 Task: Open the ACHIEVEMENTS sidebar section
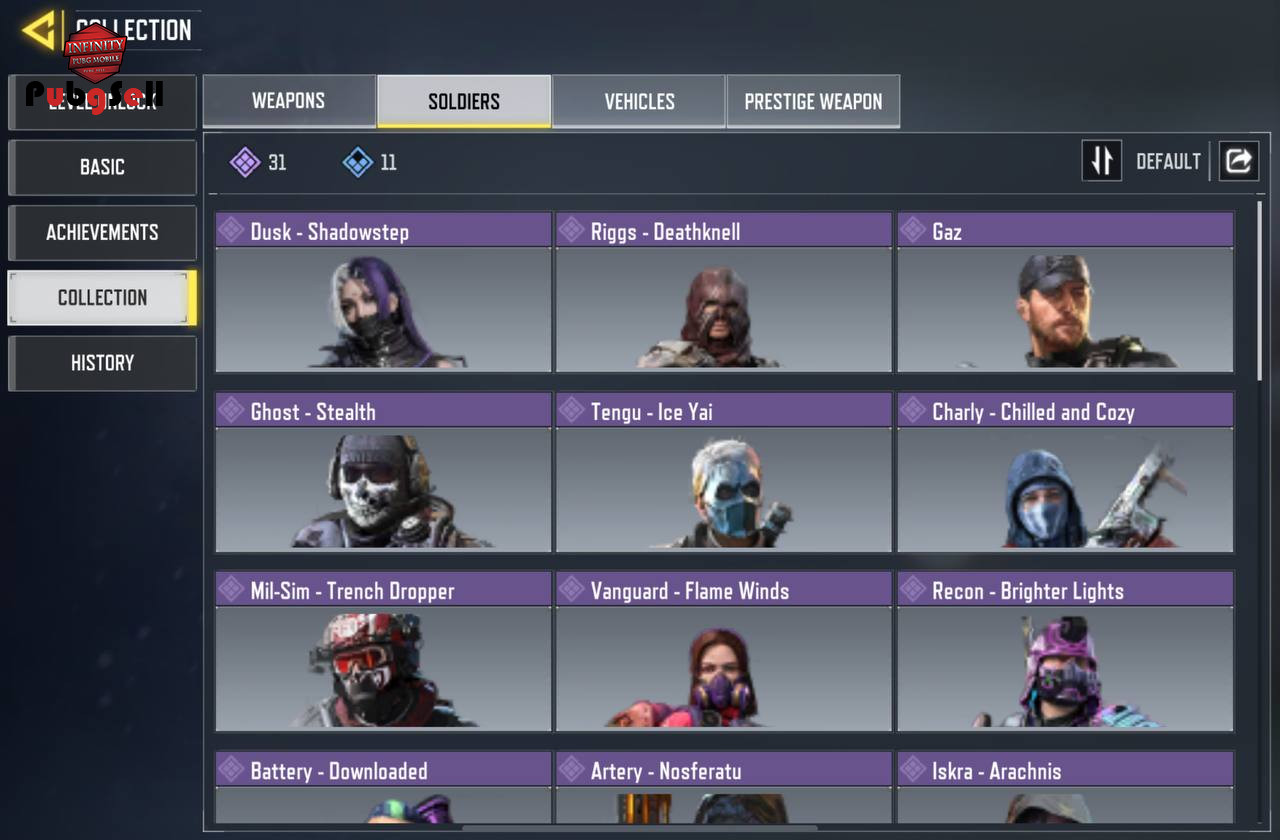tap(102, 232)
